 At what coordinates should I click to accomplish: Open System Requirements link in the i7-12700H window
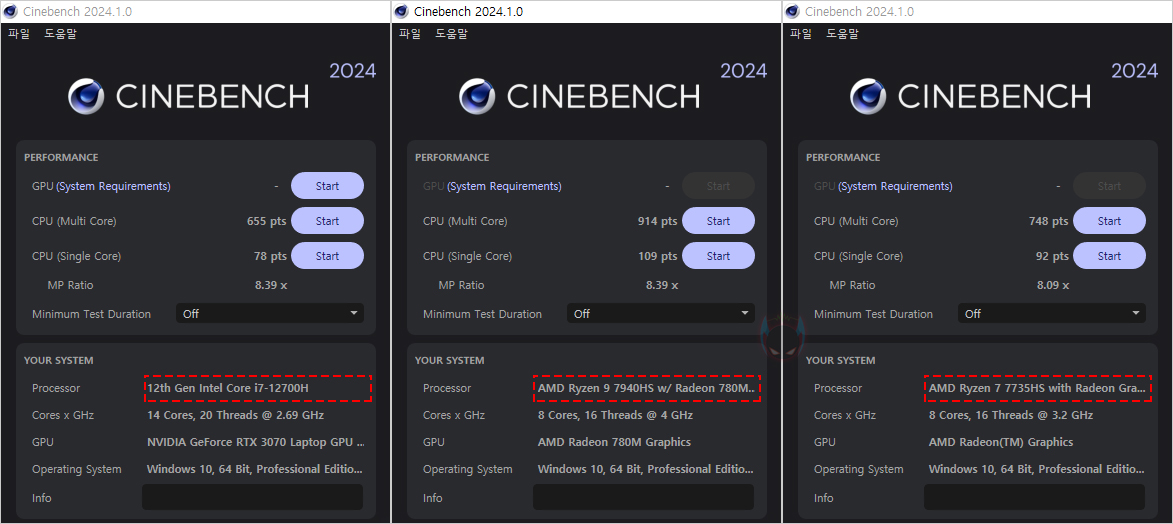click(x=113, y=186)
